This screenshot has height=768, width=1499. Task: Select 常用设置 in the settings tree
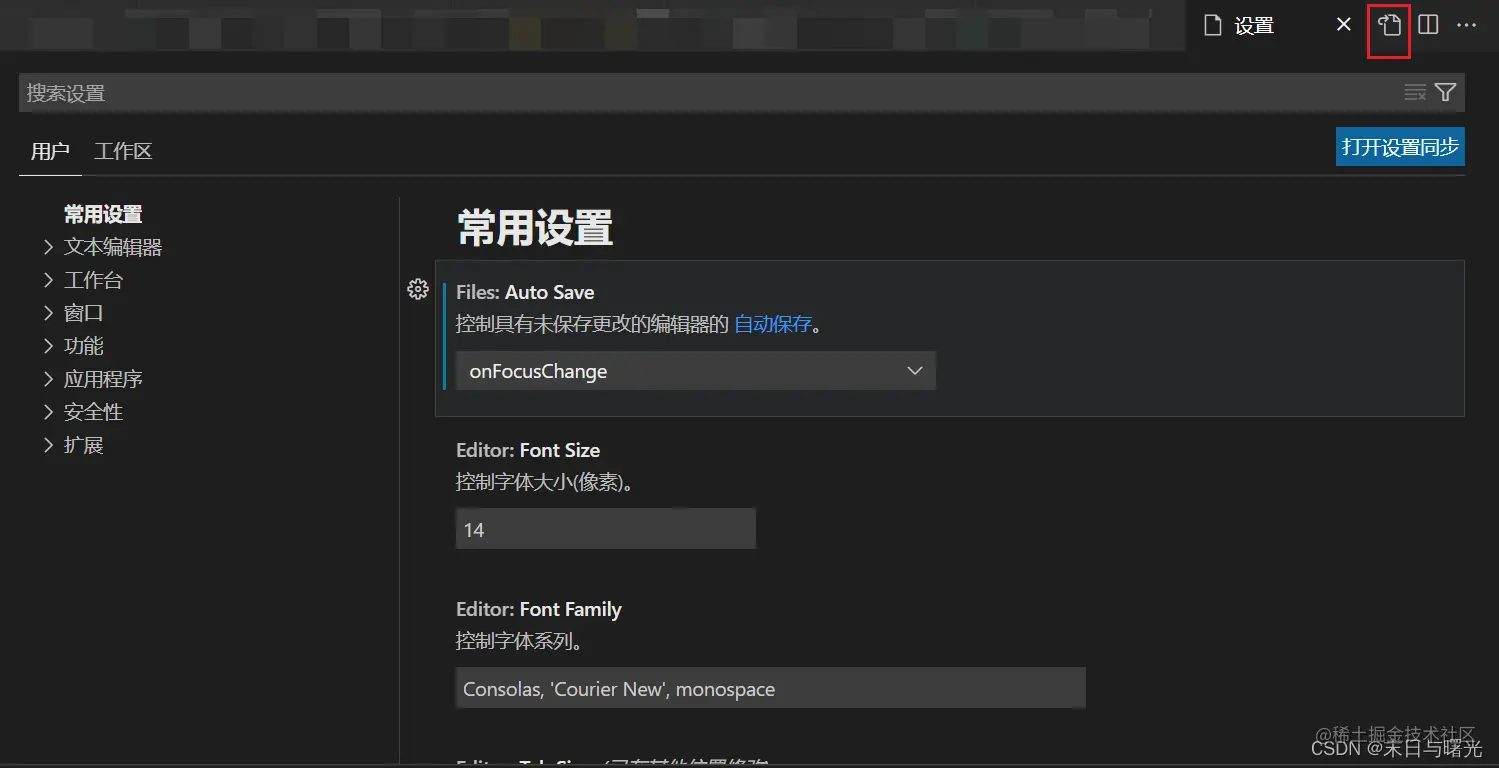[x=103, y=214]
